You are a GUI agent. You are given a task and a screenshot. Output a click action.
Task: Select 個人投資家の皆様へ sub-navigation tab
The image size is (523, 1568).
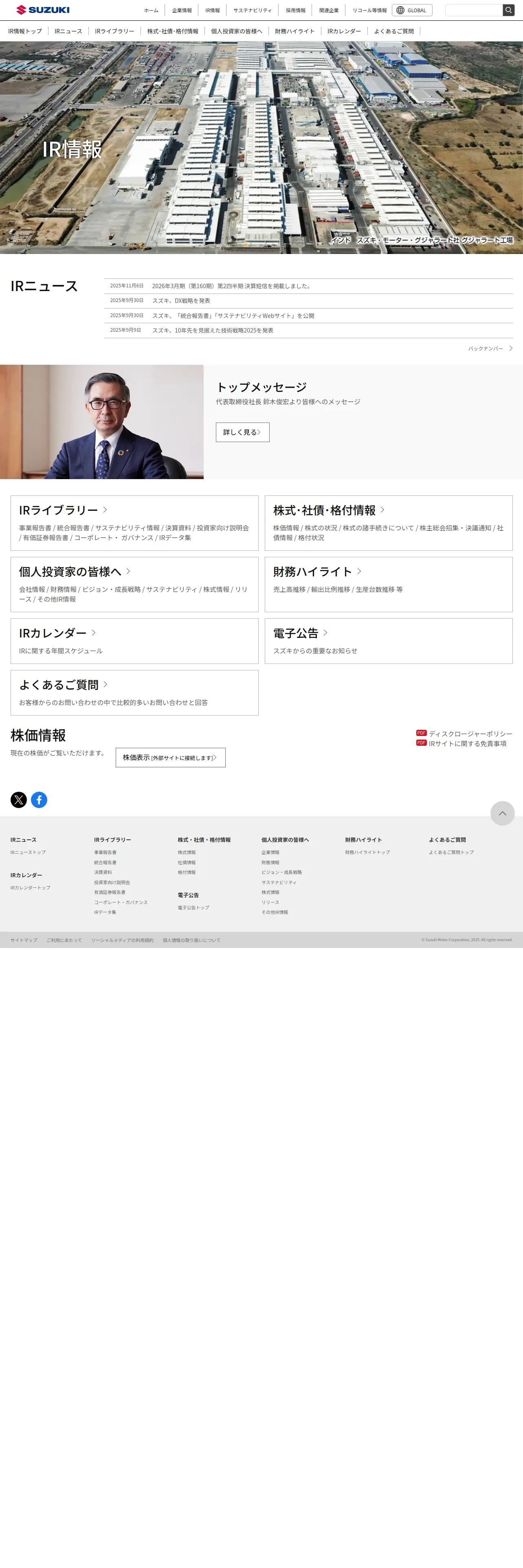[x=236, y=31]
